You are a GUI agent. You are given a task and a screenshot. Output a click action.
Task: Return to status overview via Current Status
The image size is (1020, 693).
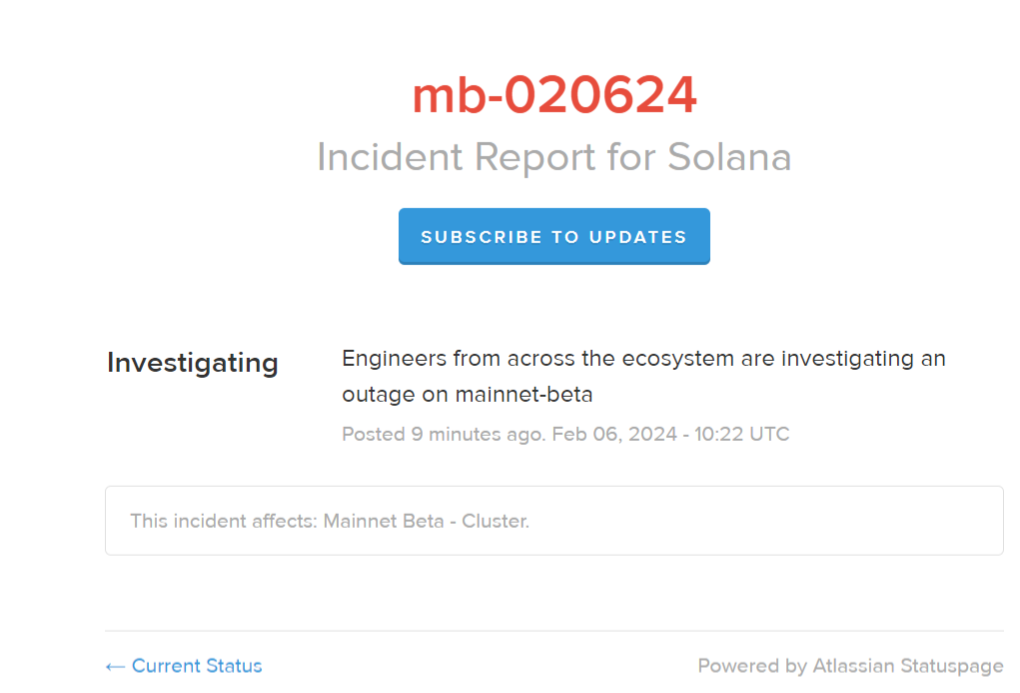[x=196, y=666]
